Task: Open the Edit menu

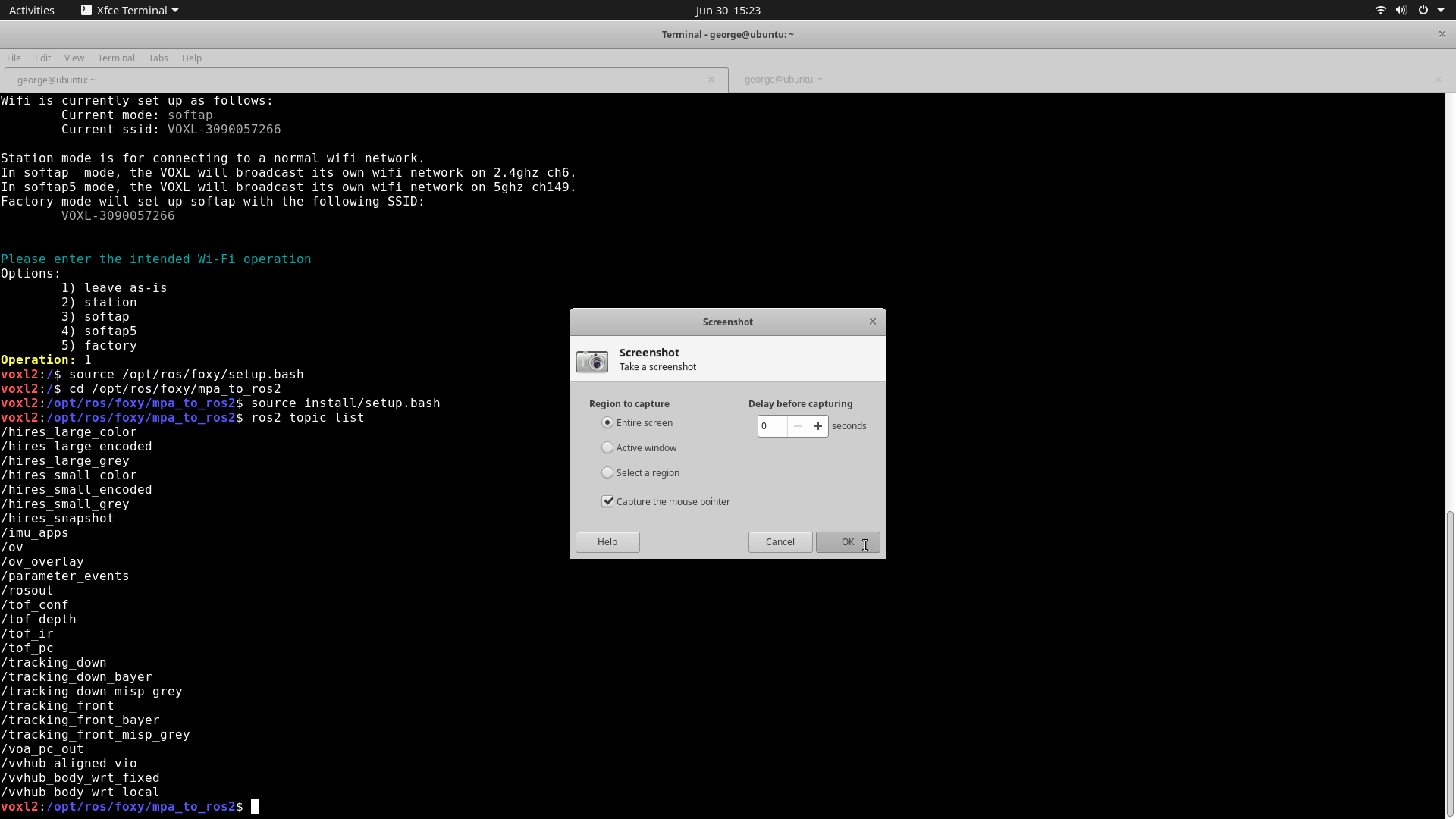Action: coord(42,58)
